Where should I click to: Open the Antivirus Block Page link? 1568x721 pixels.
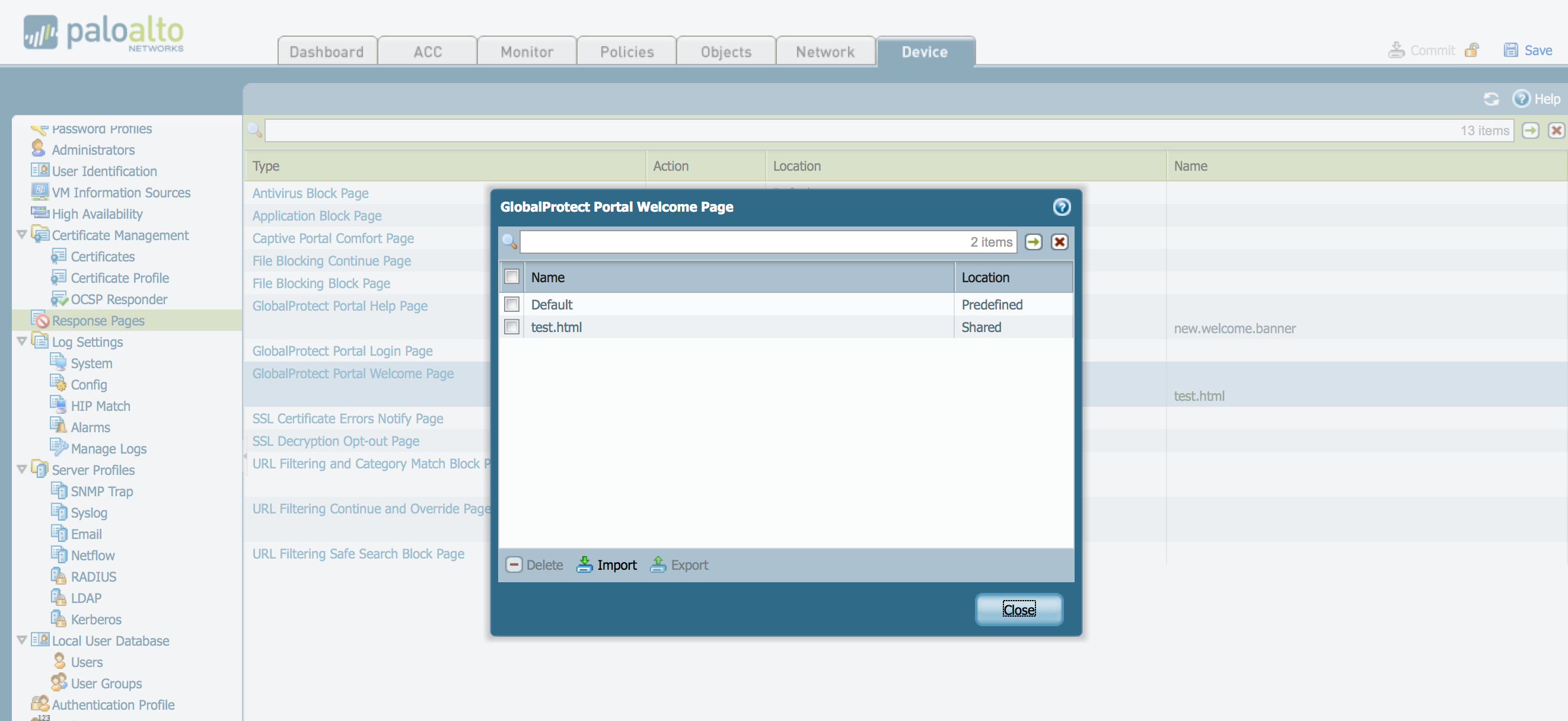pyautogui.click(x=310, y=193)
